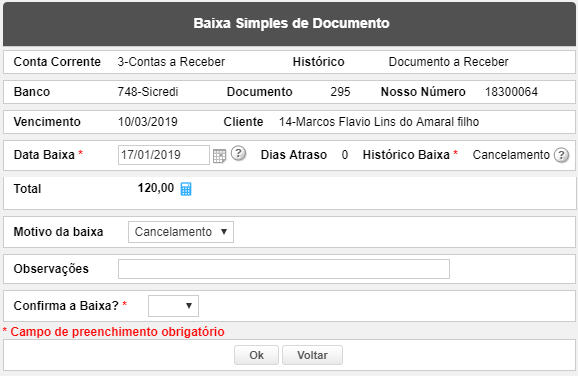578x376 pixels.
Task: Select the Documento number 295
Action: [x=340, y=92]
